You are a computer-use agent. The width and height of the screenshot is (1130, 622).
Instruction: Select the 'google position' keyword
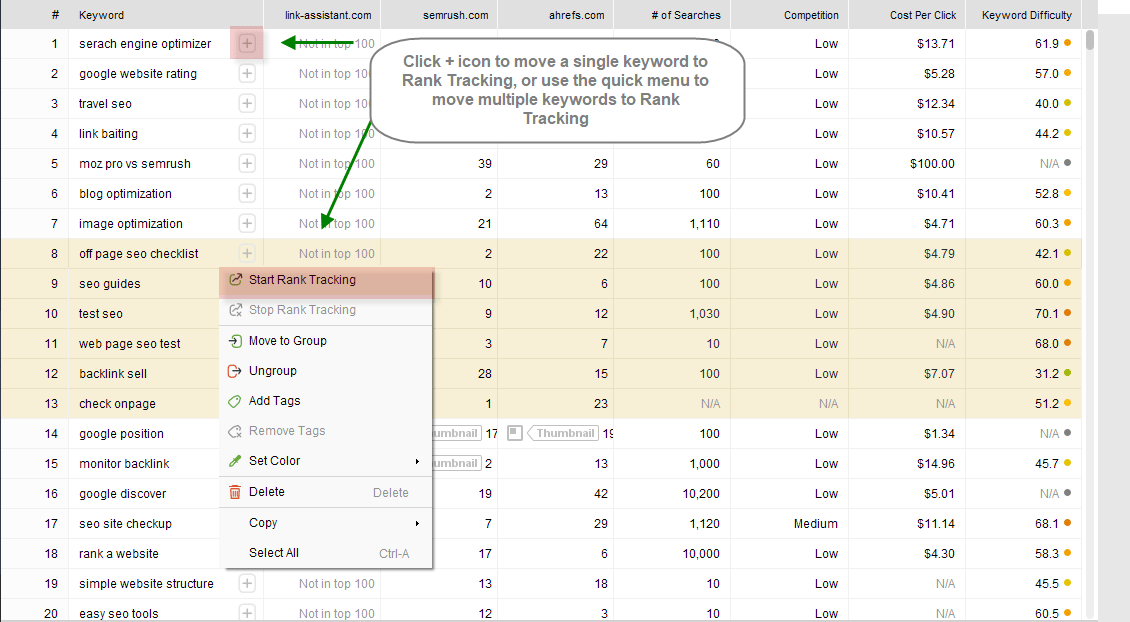(x=121, y=434)
